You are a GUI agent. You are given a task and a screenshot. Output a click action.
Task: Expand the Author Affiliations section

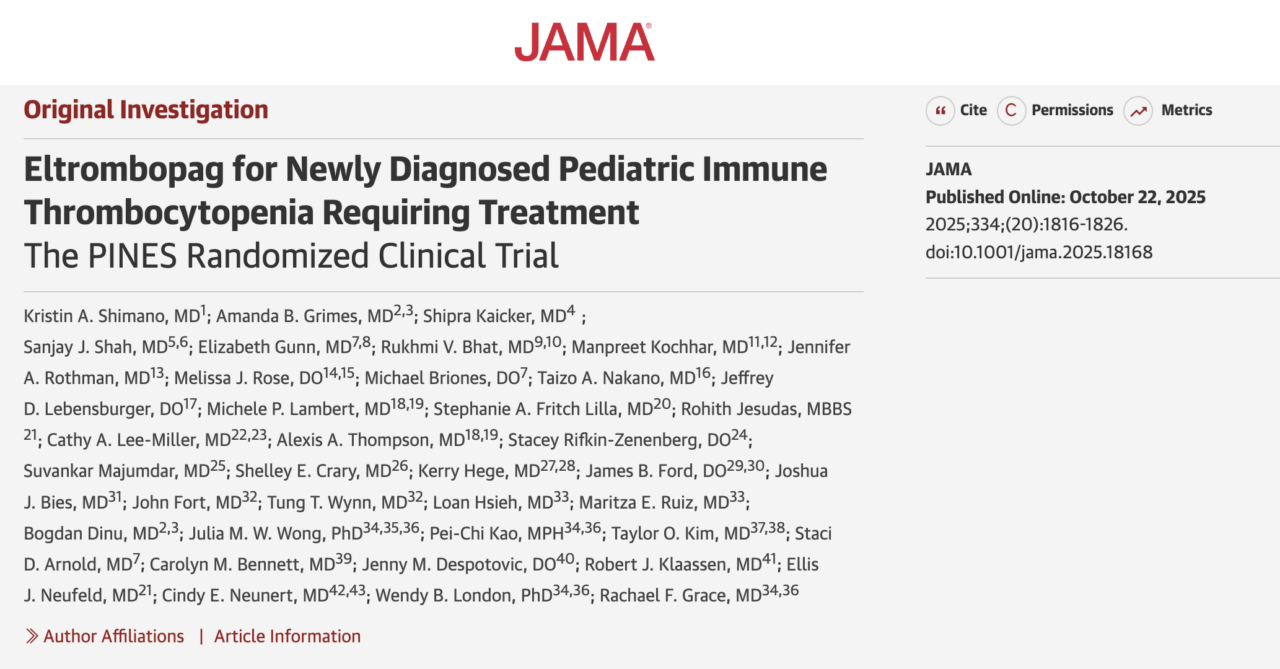pos(114,636)
